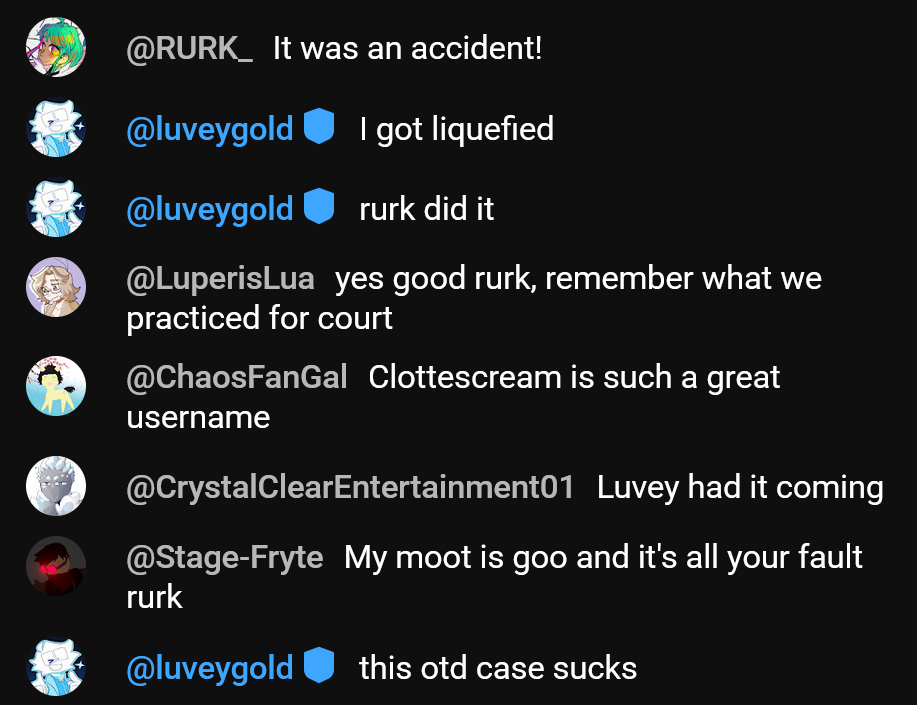Open the @ChaosFanGal username link
Screen dimensions: 917x705
tap(237, 378)
